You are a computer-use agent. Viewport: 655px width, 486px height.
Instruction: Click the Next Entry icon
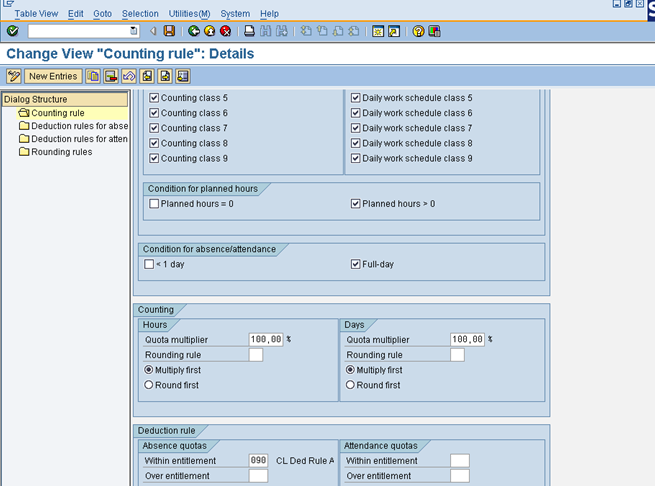[165, 76]
